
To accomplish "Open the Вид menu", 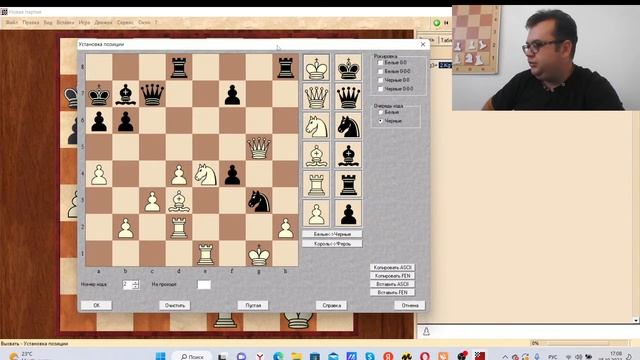I will (x=48, y=22).
